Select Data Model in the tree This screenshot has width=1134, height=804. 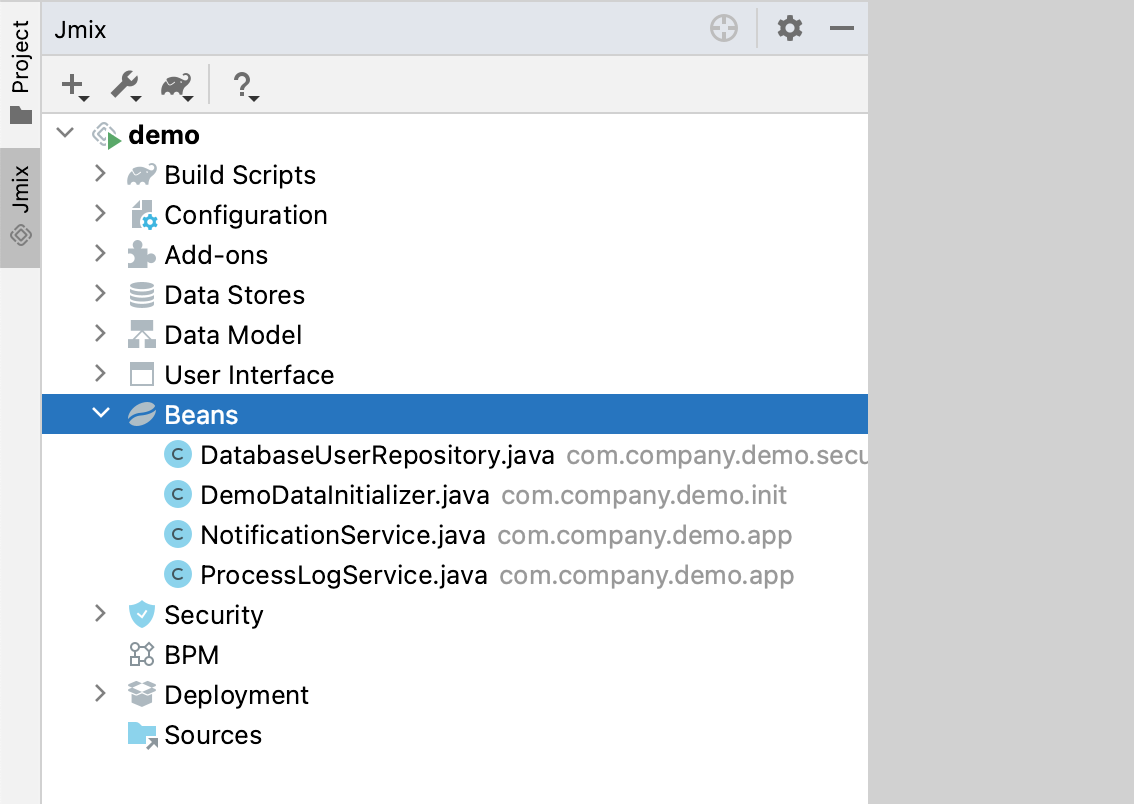(x=233, y=335)
